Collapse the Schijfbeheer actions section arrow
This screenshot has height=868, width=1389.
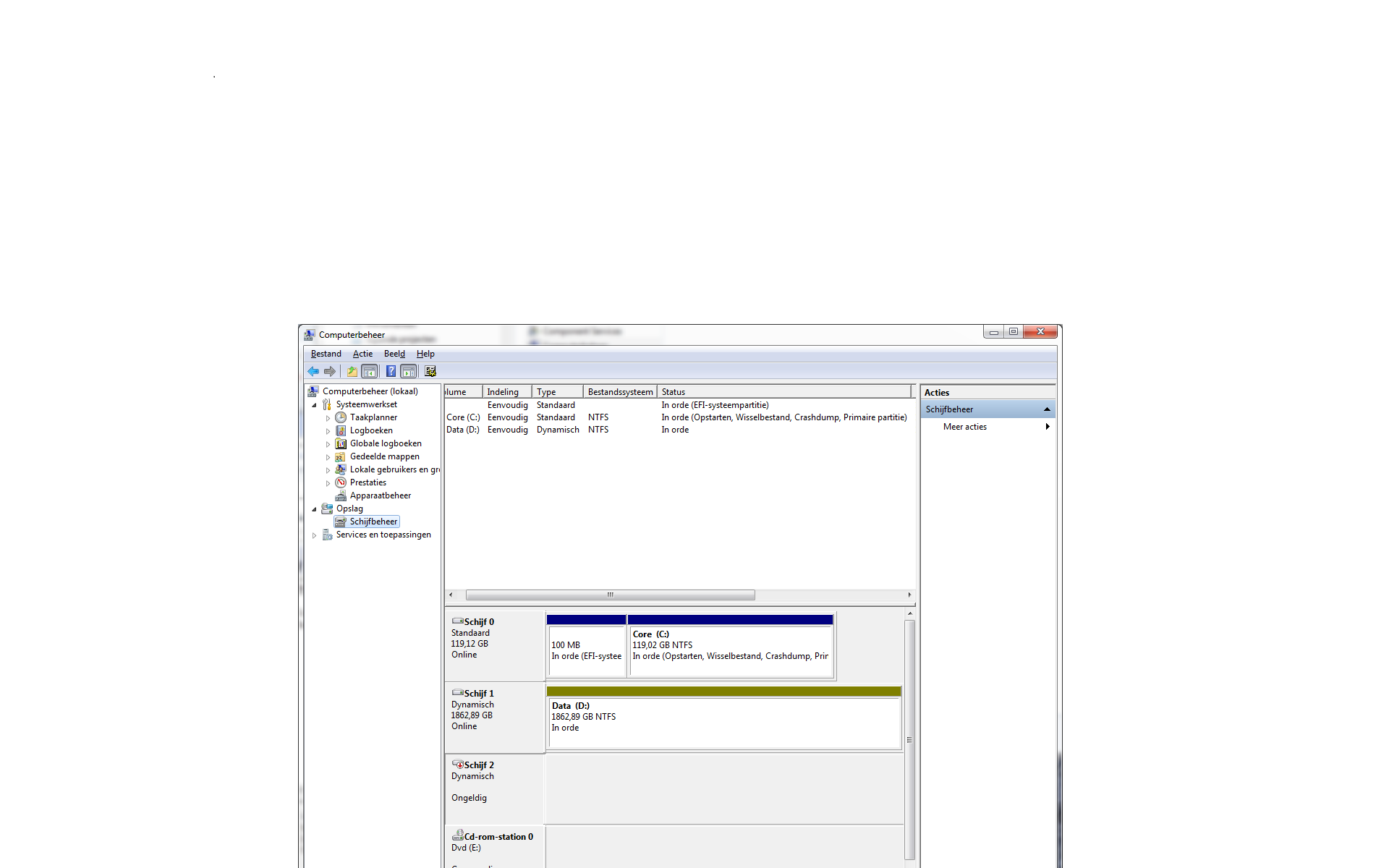point(1046,409)
